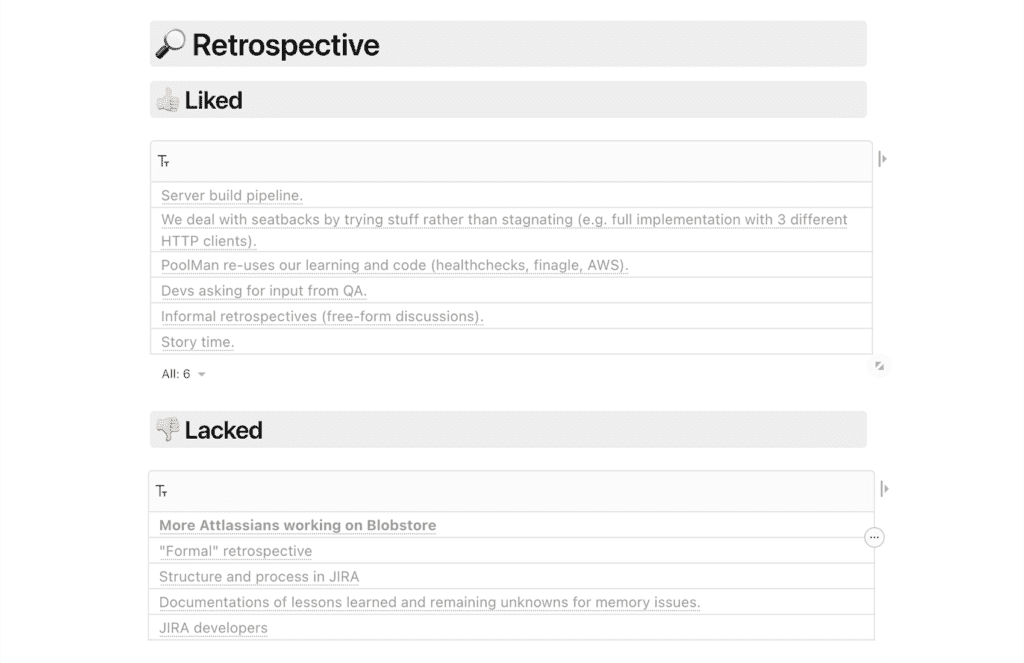
Task: Open the three-dot menu on the Blobstore row
Action: tap(874, 537)
